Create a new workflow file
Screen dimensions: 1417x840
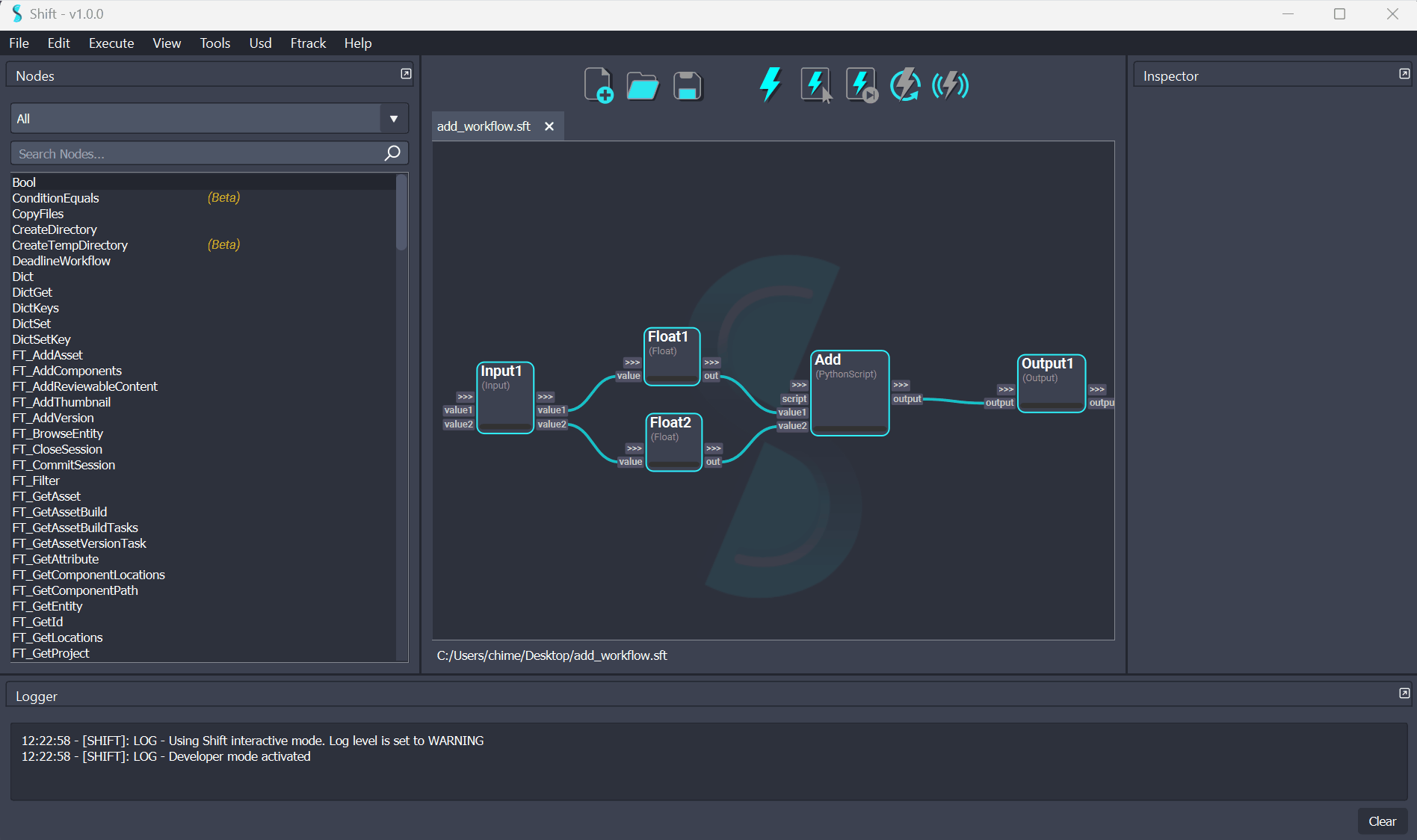(598, 85)
